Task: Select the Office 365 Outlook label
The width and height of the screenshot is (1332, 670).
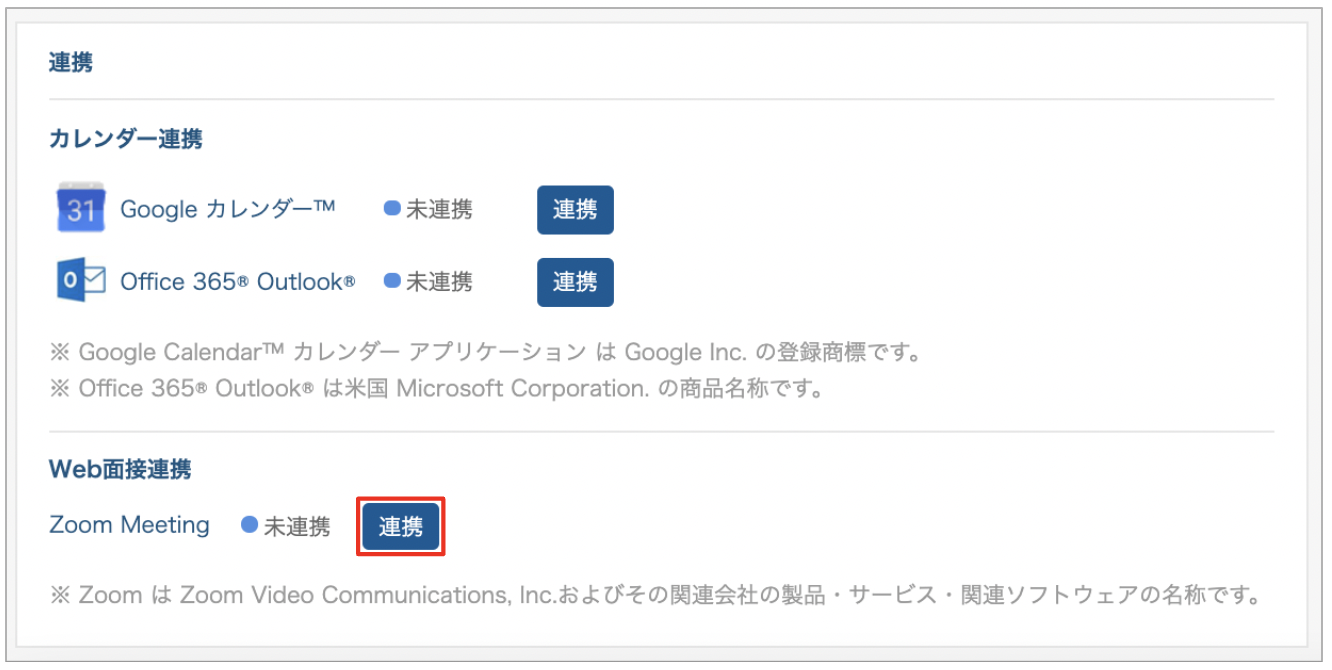Action: pos(238,282)
